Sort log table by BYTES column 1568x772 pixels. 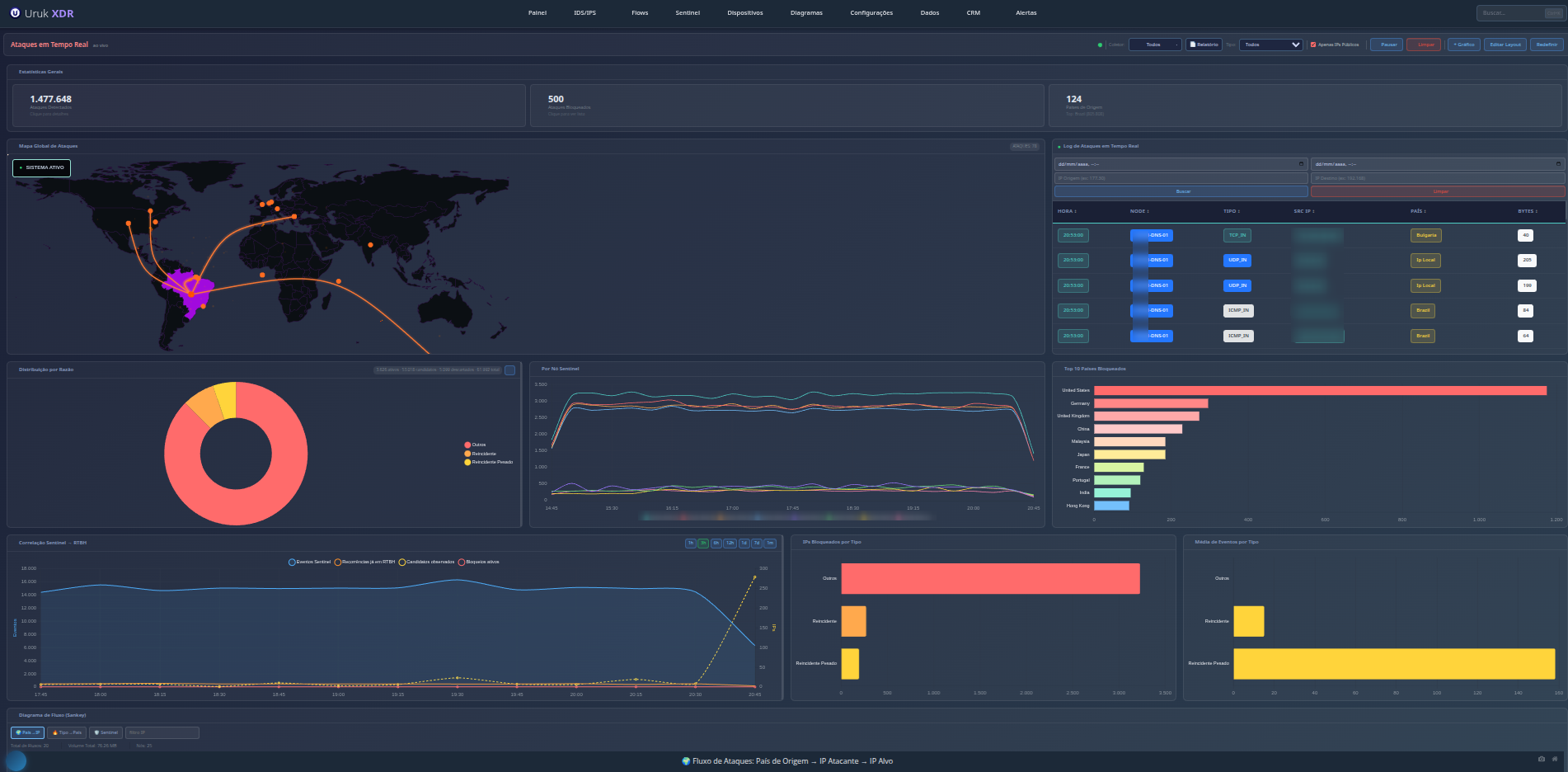(x=1528, y=211)
